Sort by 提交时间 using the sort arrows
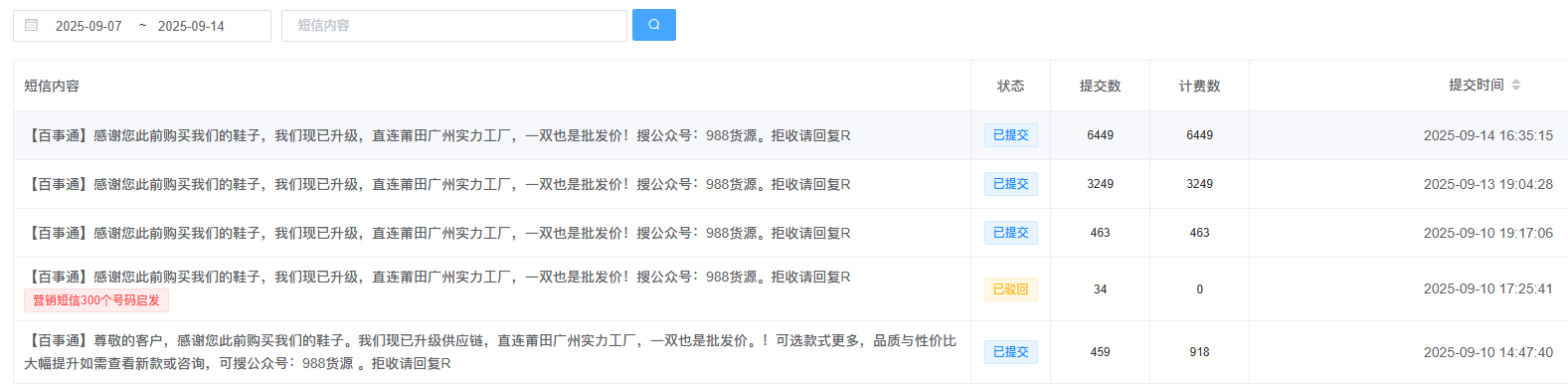This screenshot has width=1568, height=384. pyautogui.click(x=1516, y=86)
